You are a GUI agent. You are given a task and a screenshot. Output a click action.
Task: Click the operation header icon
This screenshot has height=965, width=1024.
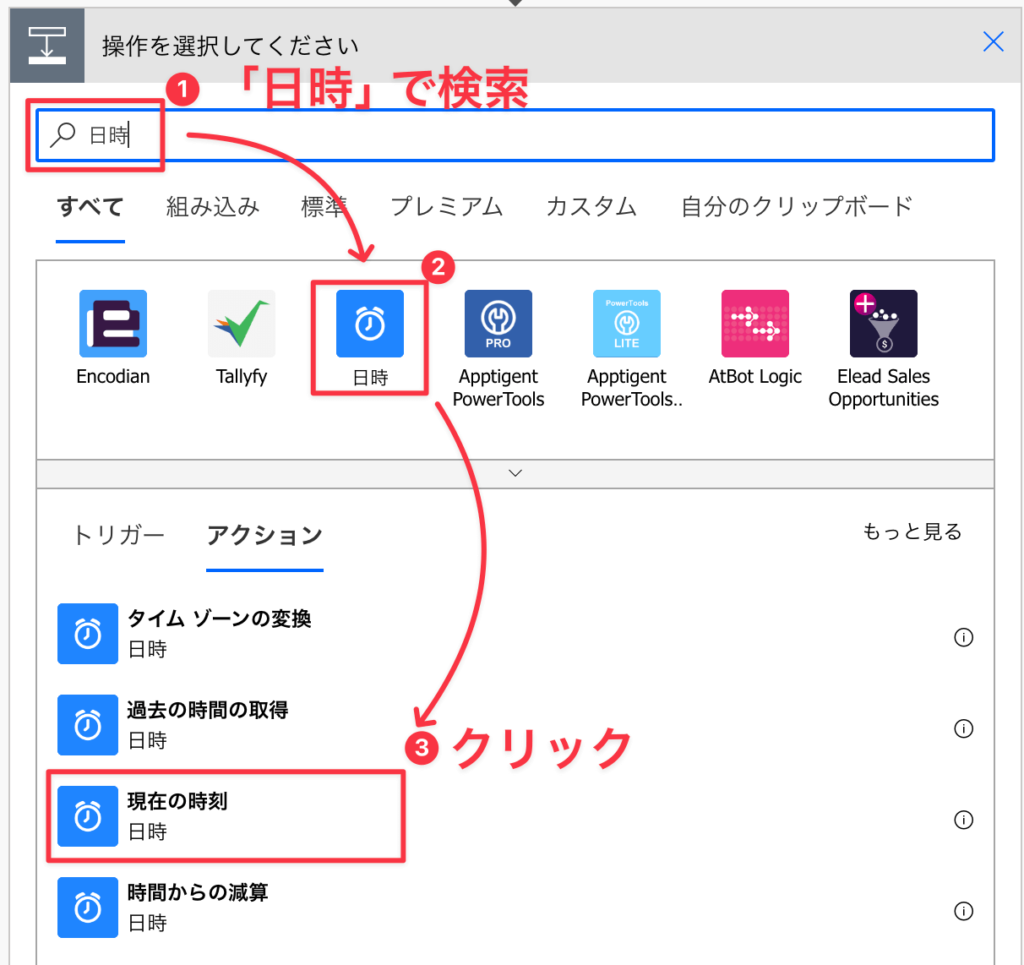pos(47,45)
